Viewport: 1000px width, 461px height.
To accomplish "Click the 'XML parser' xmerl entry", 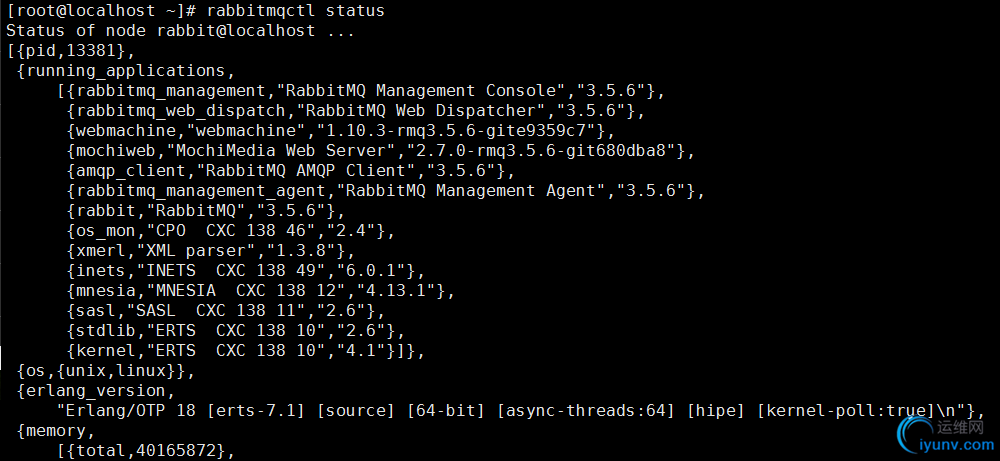I will click(211, 251).
